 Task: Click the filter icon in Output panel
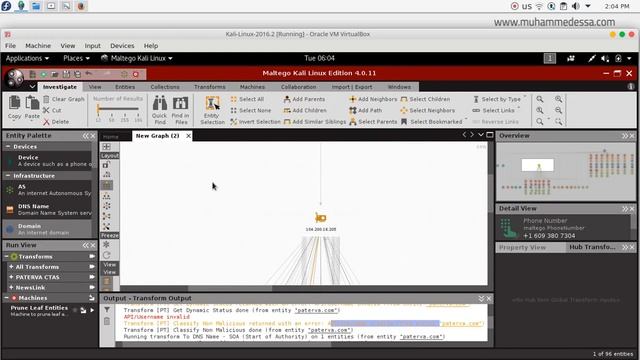[107, 310]
